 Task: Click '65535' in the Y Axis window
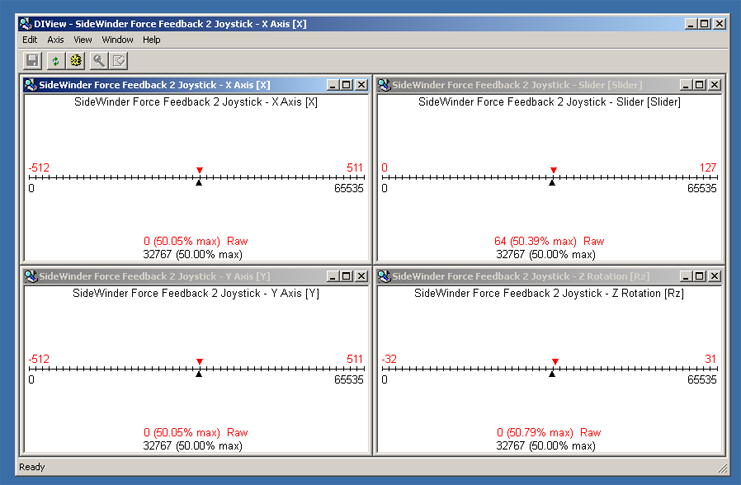pyautogui.click(x=349, y=380)
